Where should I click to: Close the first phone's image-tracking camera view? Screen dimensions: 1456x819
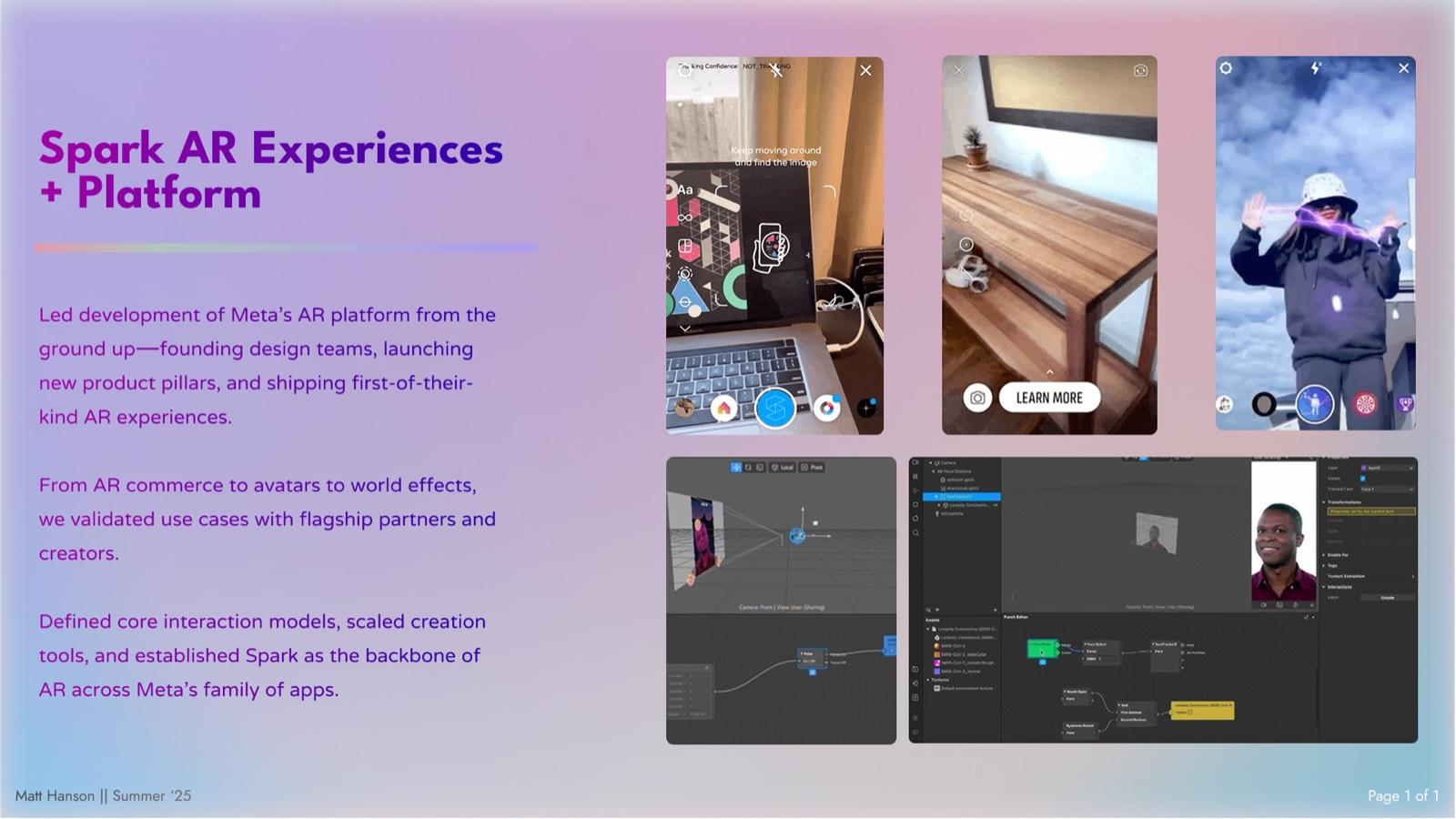click(865, 70)
